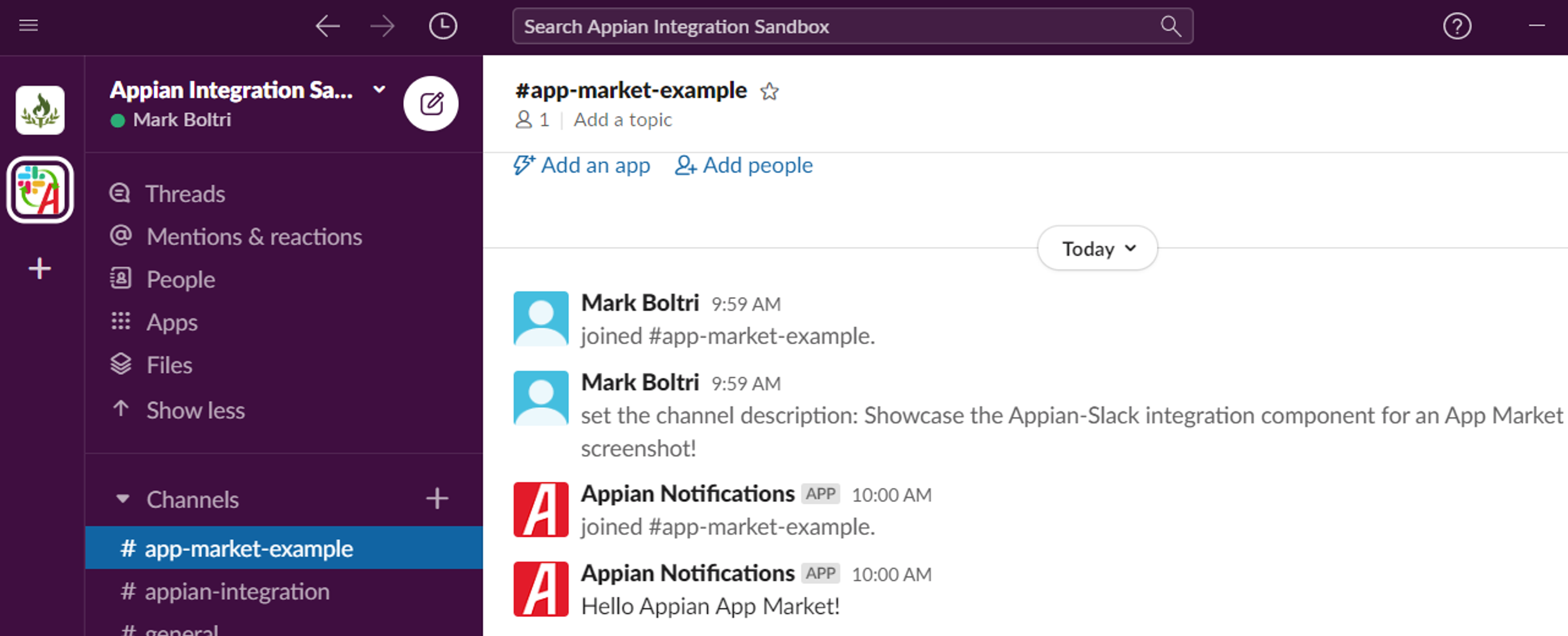Click Mark Boltri's avatar on the joined message
Image resolution: width=1568 pixels, height=636 pixels.
(541, 318)
